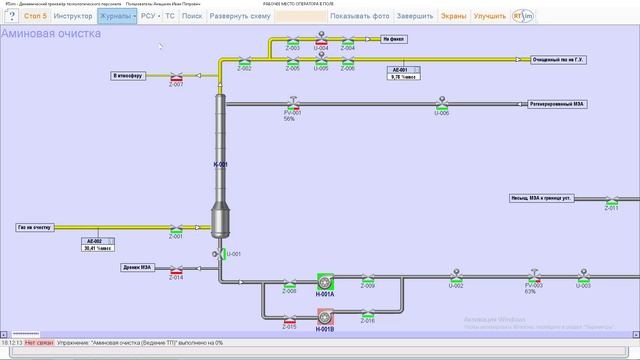Select absorber column K-001
The height and width of the screenshot is (360, 640).
(220, 166)
